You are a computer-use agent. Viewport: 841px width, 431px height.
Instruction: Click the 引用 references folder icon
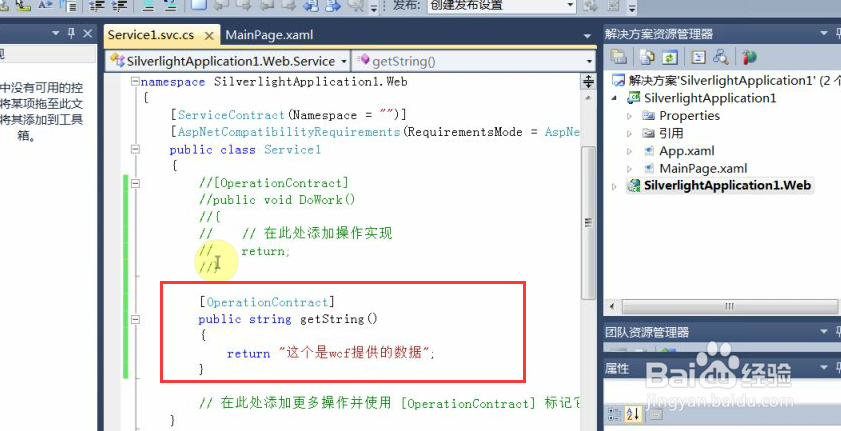[x=649, y=133]
